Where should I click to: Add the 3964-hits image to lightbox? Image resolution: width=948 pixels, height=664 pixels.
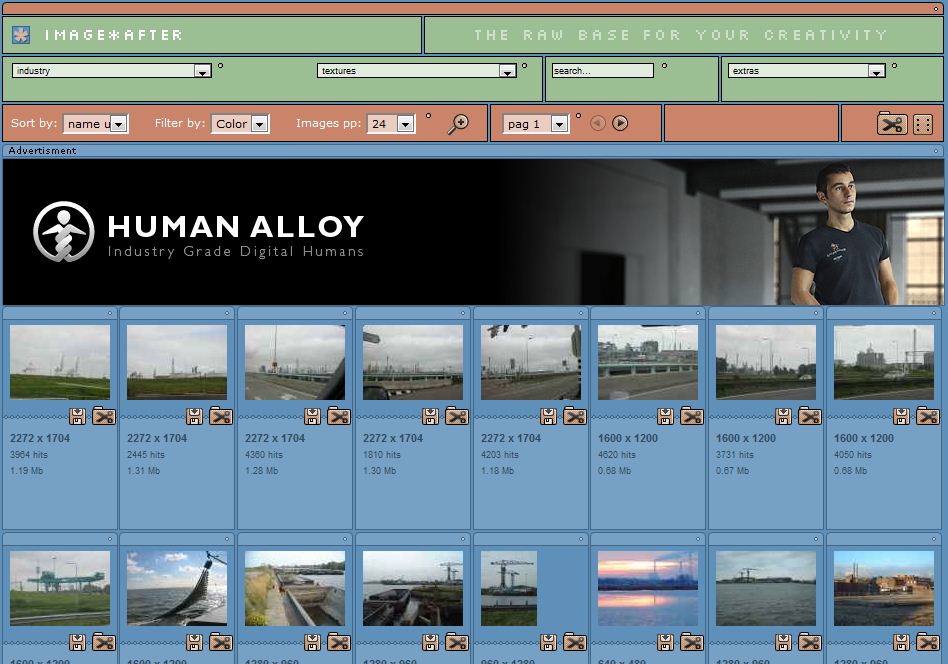pos(103,416)
